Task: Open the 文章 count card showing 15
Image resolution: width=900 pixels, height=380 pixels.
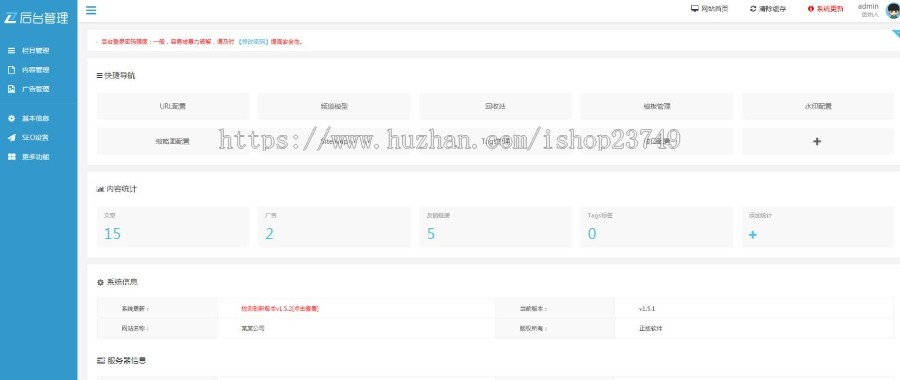Action: click(x=173, y=227)
